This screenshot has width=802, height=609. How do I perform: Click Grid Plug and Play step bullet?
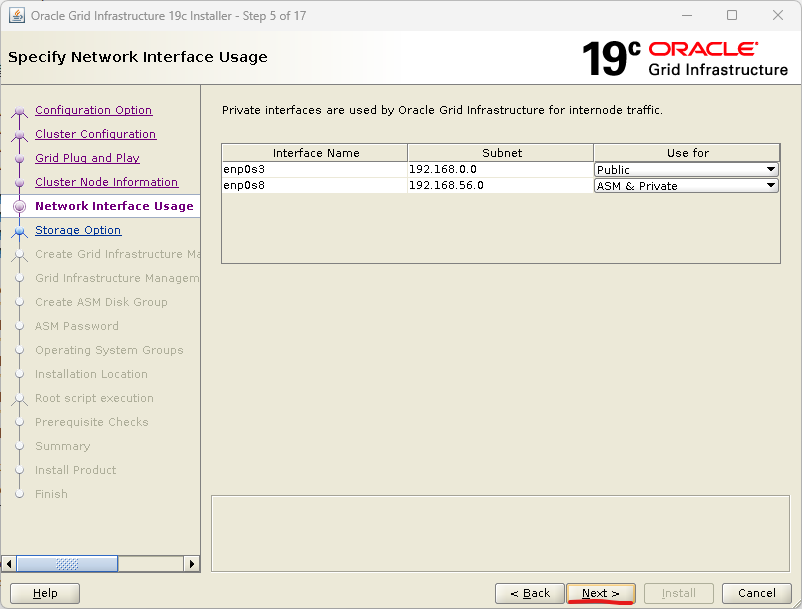(19, 159)
